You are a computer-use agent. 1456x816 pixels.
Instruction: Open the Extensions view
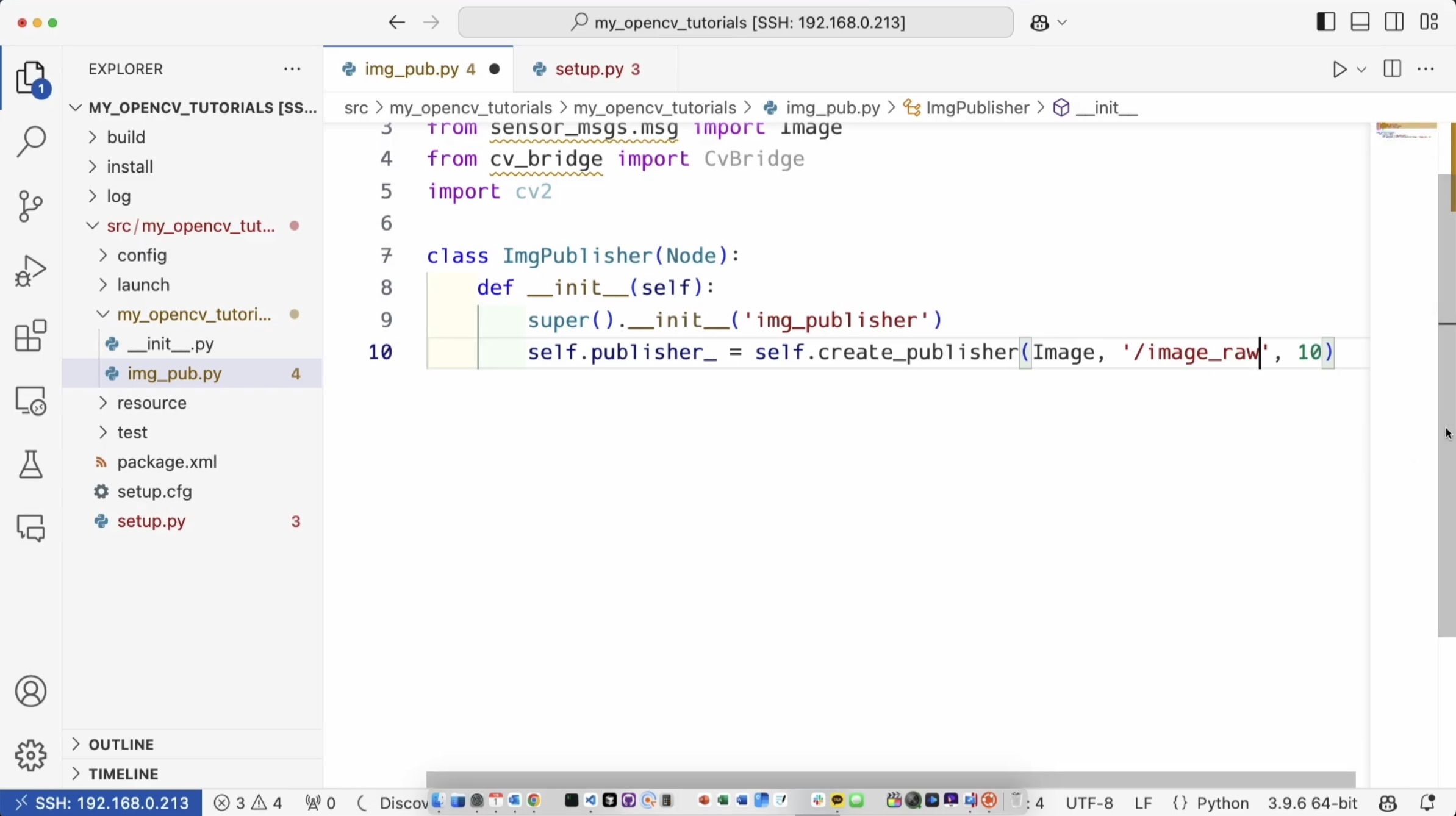[x=30, y=335]
